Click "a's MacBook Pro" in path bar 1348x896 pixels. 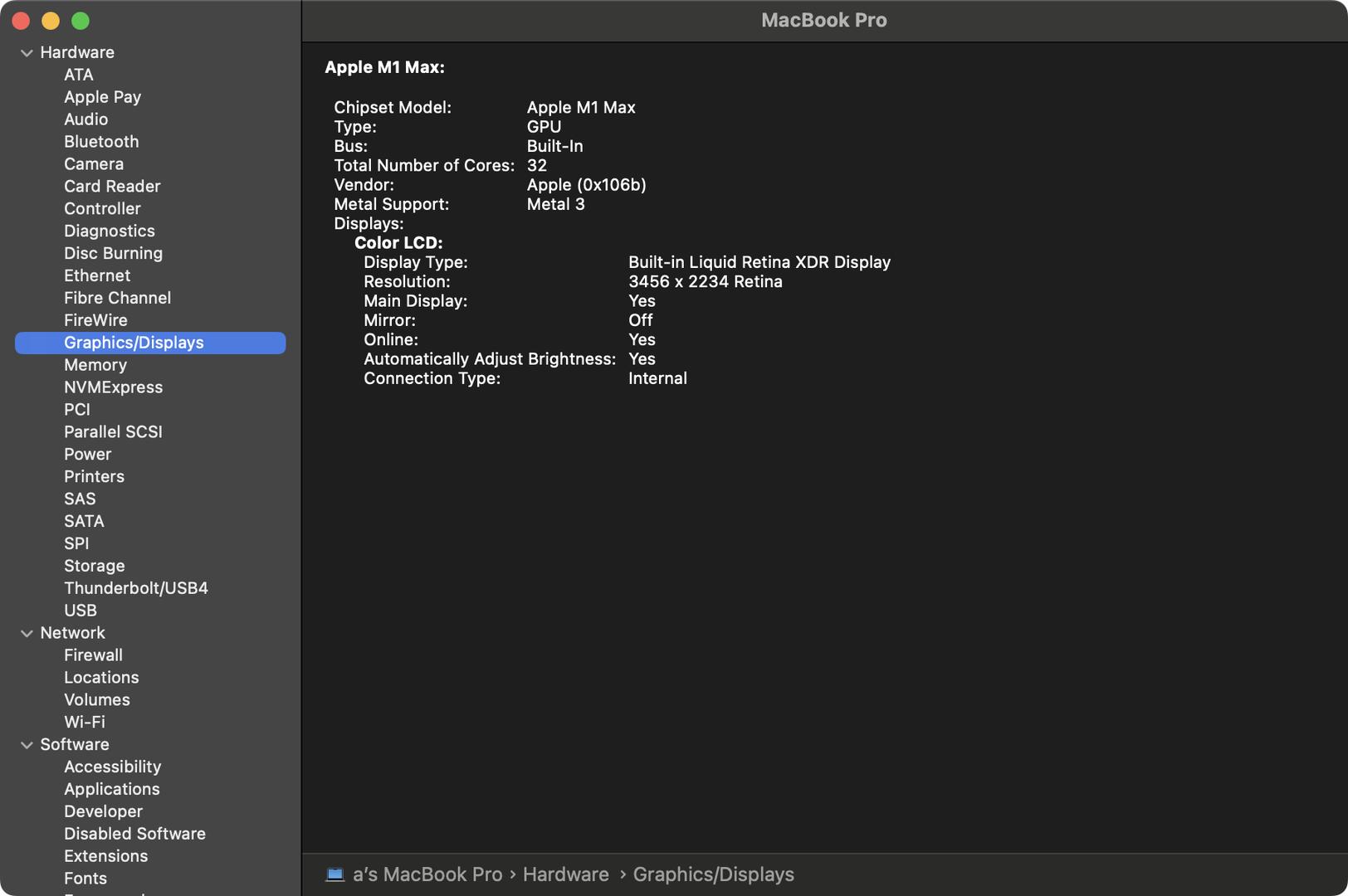(427, 875)
